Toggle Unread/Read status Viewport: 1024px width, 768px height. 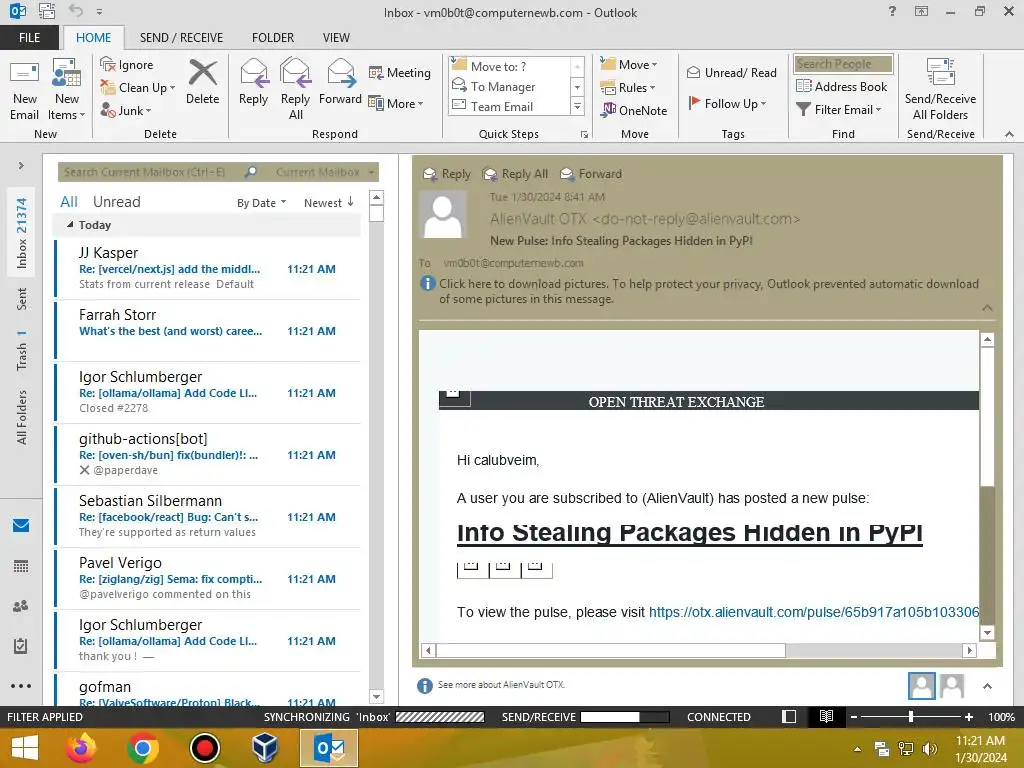tap(731, 72)
